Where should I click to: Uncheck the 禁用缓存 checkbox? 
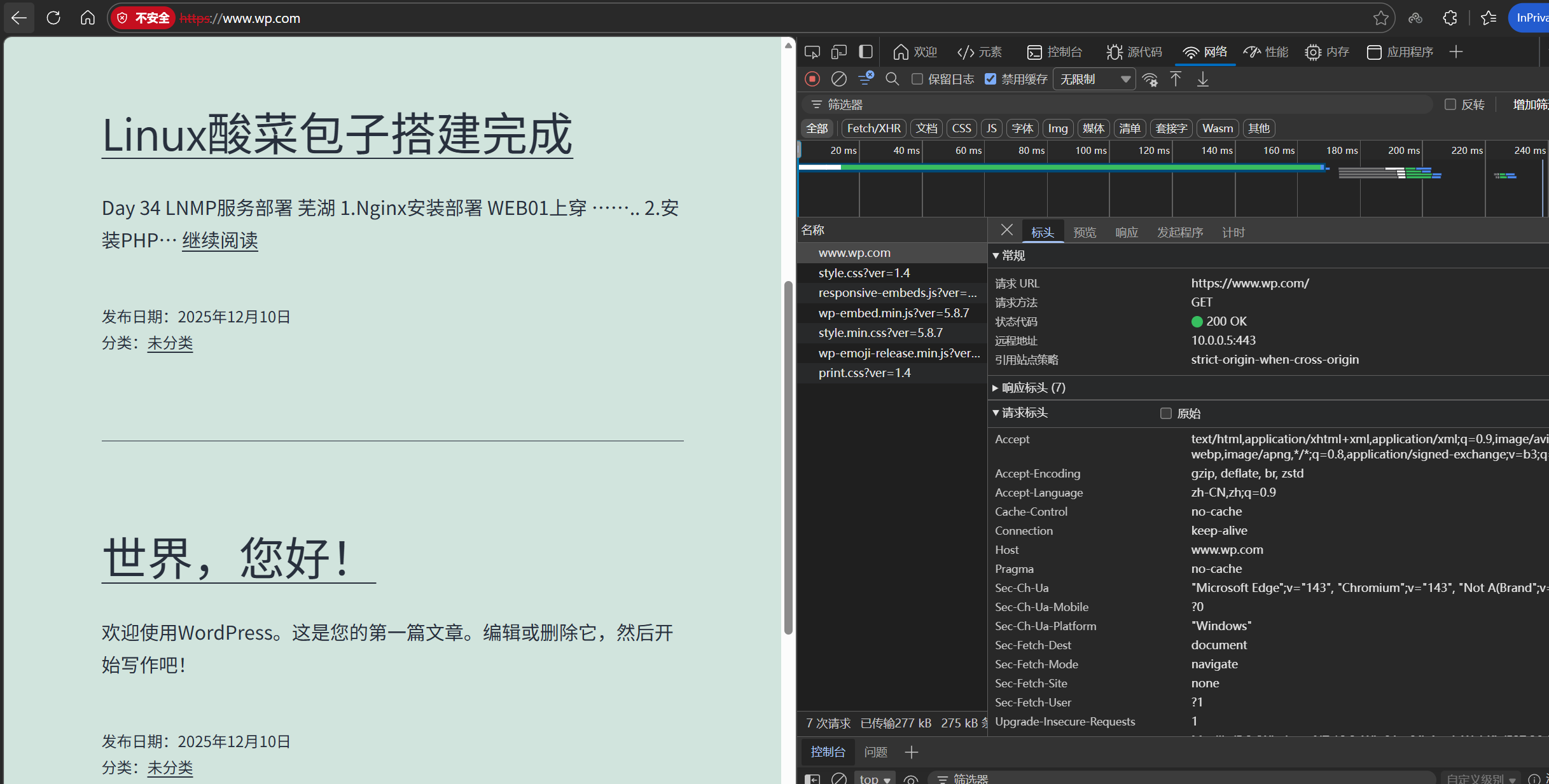pyautogui.click(x=990, y=79)
